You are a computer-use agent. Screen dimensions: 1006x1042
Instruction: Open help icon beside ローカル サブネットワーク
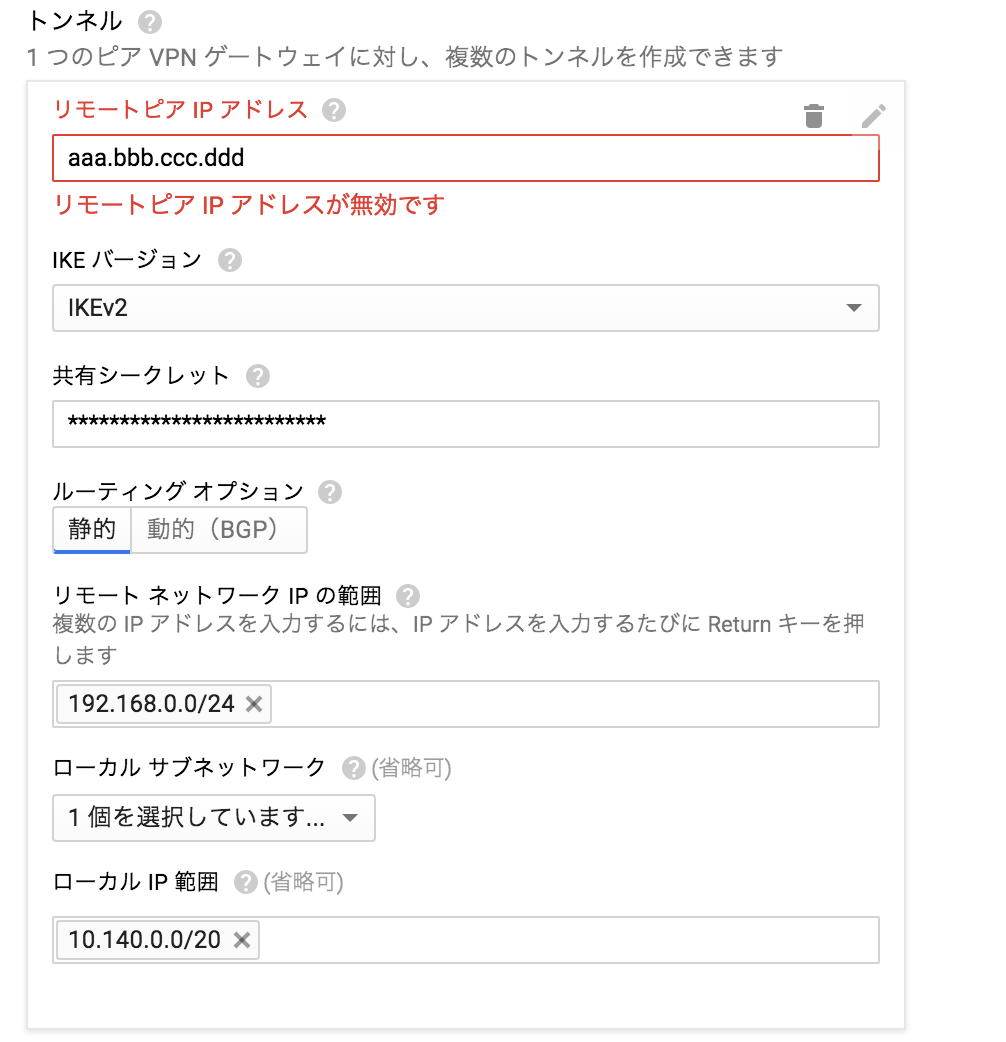point(353,768)
